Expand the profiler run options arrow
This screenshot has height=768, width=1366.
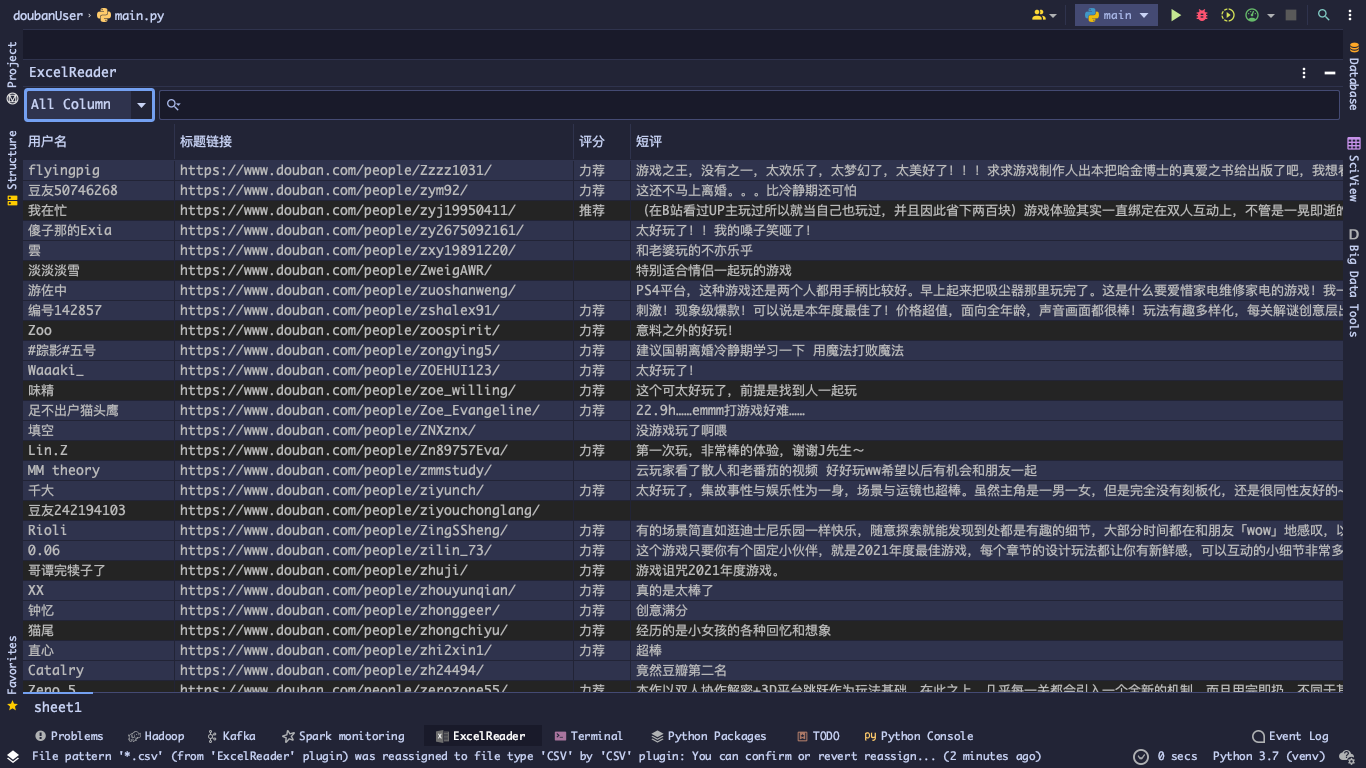[1271, 16]
